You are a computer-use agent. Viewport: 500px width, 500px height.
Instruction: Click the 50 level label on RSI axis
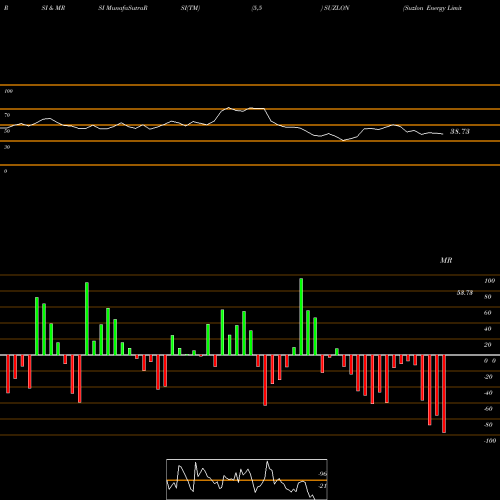[x=7, y=131]
